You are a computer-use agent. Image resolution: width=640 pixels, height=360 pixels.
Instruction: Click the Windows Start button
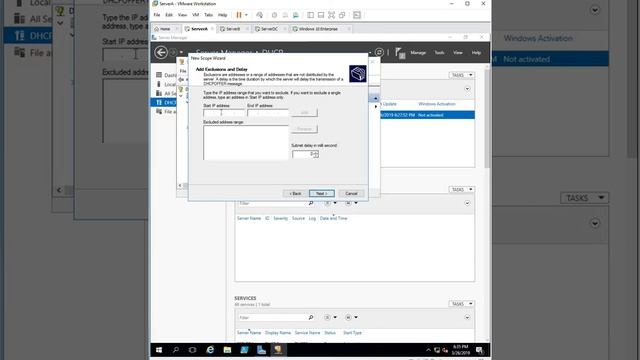coord(159,350)
